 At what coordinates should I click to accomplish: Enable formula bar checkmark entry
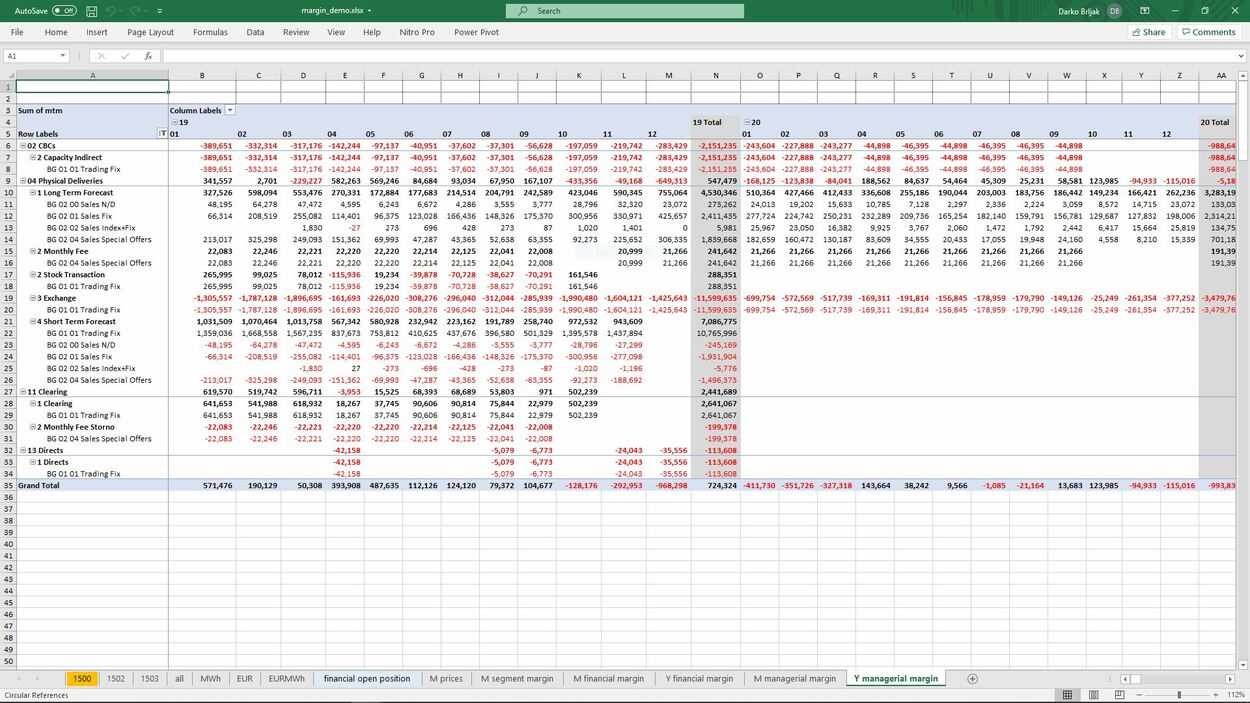[125, 56]
